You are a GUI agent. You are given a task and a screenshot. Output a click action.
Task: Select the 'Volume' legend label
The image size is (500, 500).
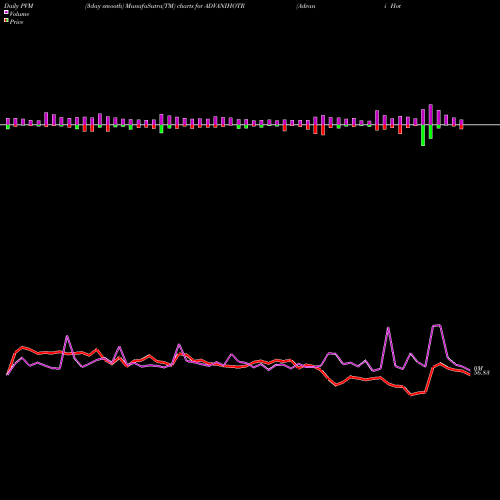(x=19, y=14)
